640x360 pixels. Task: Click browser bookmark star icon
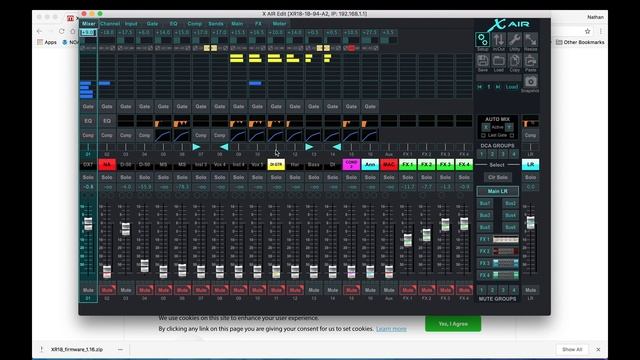click(587, 31)
